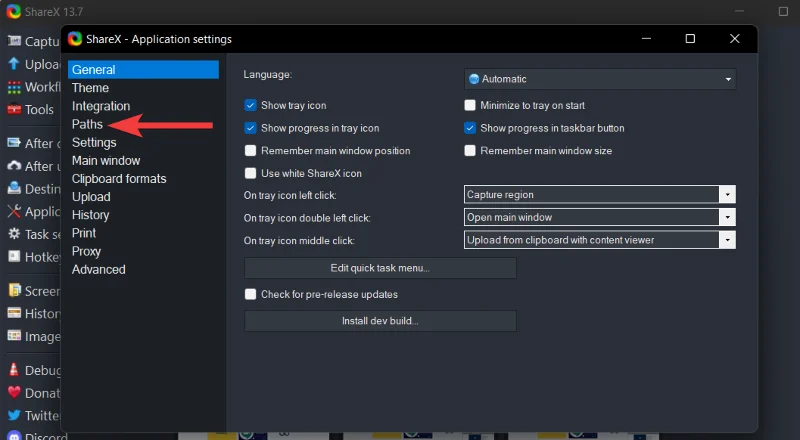Viewport: 800px width, 440px height.
Task: Disable Show progress in taskbar button
Action: pos(470,128)
